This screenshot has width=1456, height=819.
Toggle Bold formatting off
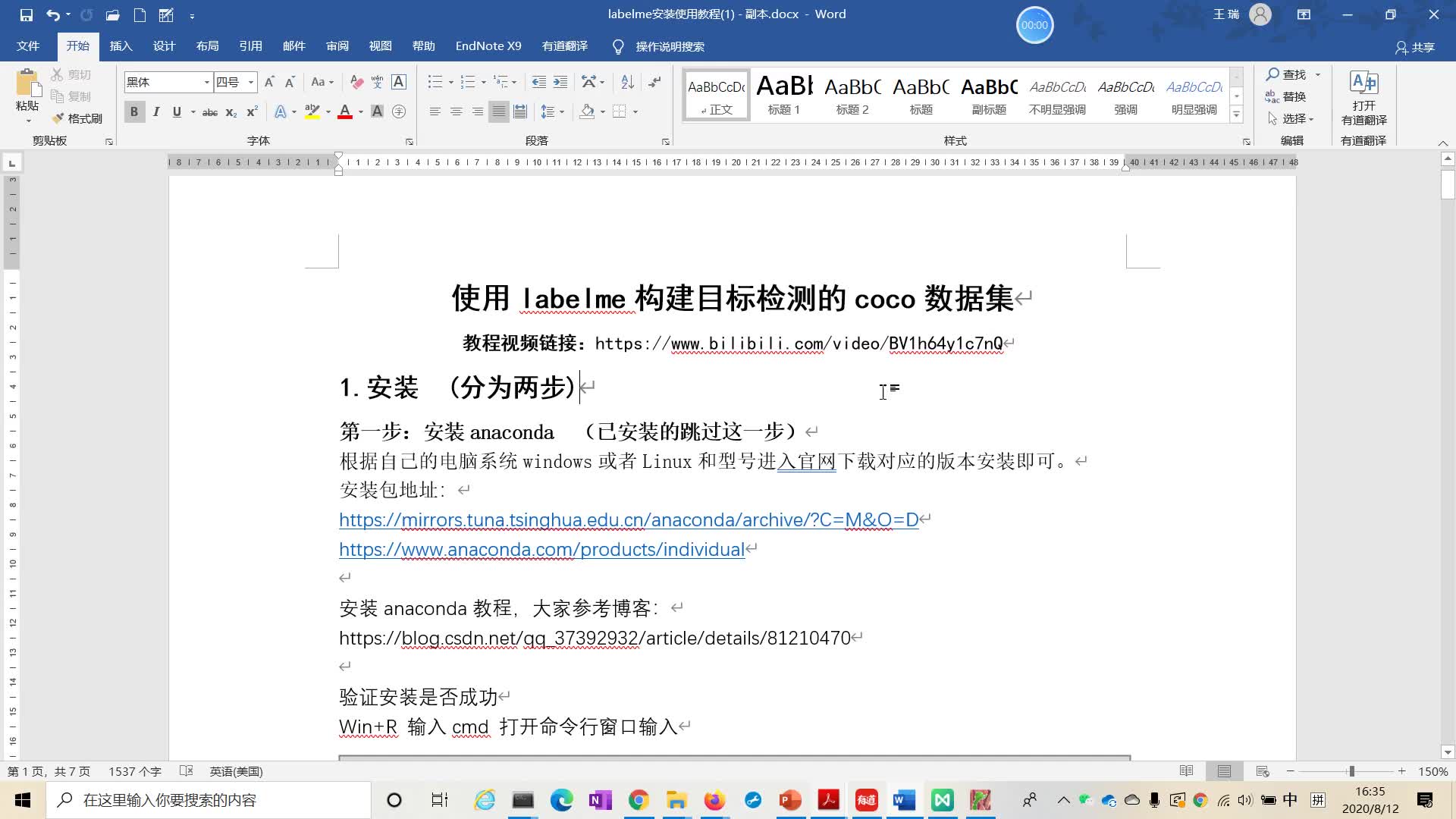(x=134, y=111)
